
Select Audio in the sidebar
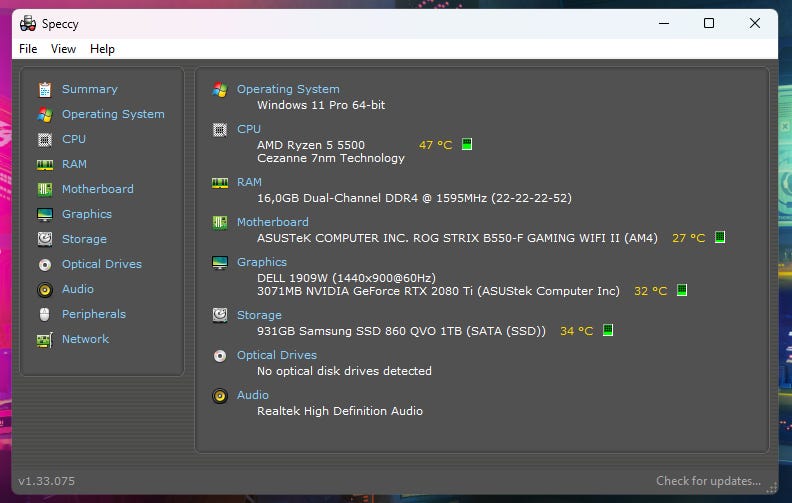78,289
